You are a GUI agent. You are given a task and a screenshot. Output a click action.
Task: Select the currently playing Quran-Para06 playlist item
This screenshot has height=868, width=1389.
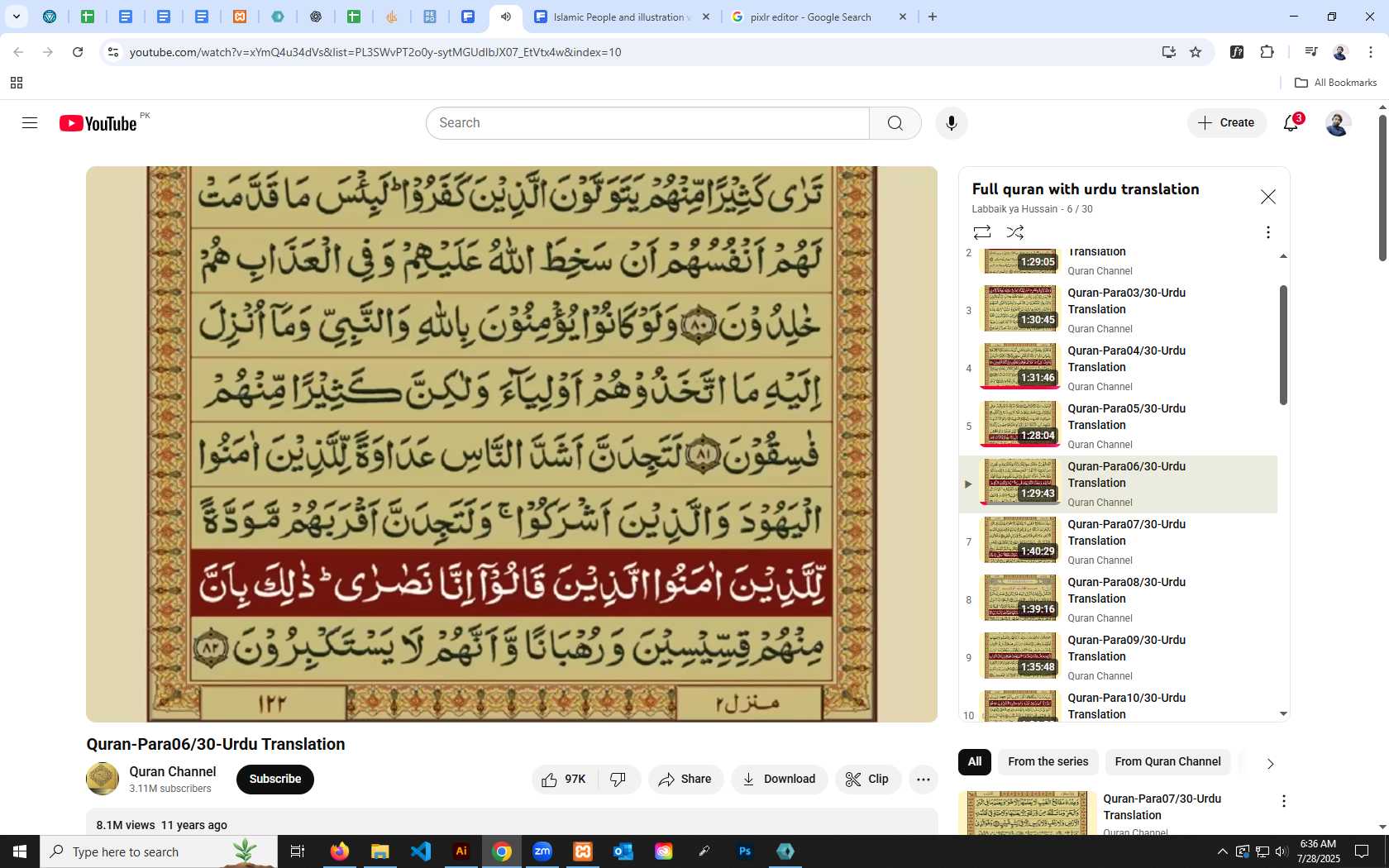click(x=1118, y=484)
